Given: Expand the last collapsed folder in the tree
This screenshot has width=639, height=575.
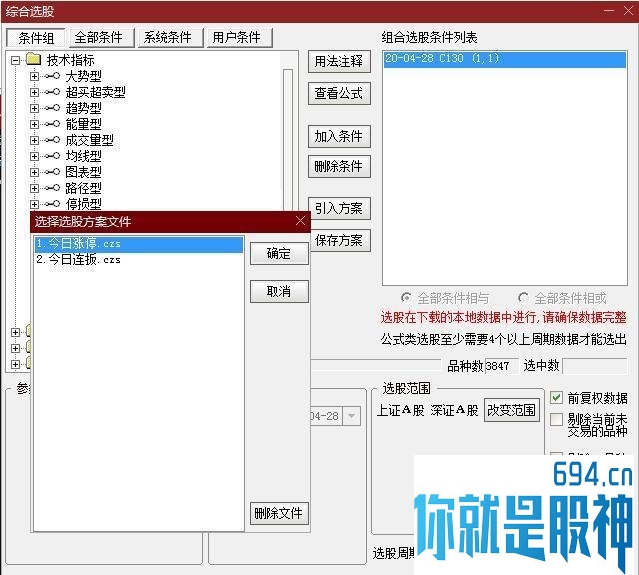Looking at the screenshot, I should pos(15,364).
